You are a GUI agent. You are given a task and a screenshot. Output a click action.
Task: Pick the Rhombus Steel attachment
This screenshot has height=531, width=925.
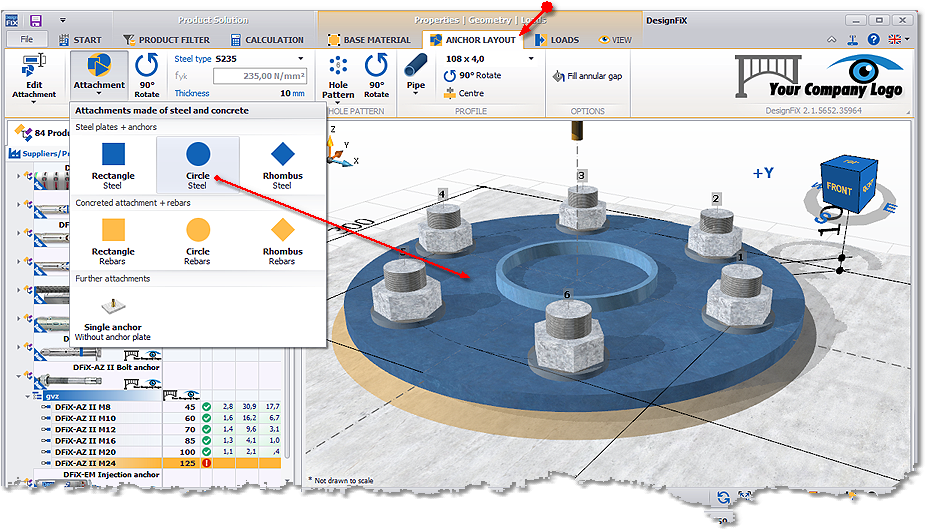tap(282, 163)
